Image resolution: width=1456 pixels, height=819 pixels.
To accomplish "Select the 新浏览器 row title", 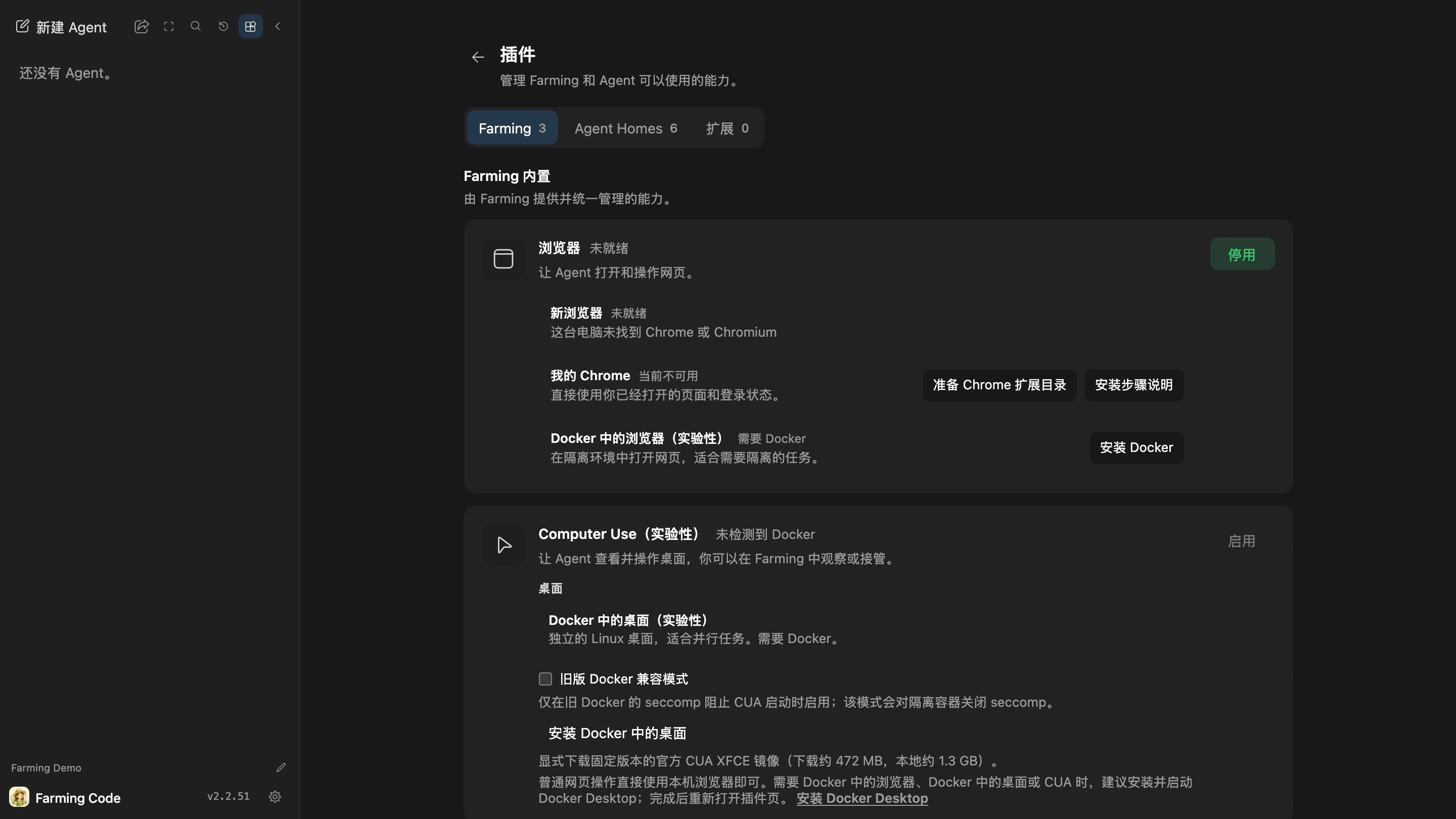I will [576, 313].
